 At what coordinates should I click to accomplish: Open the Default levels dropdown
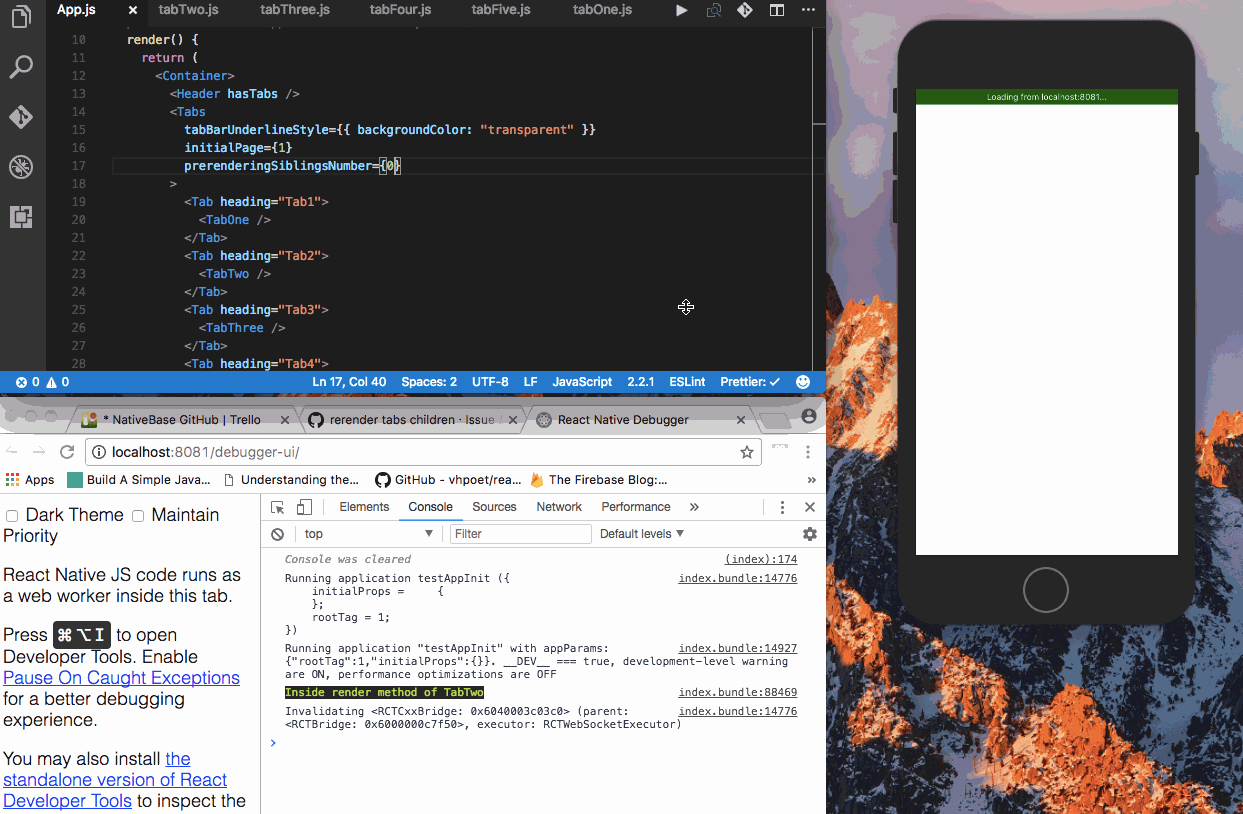point(641,533)
